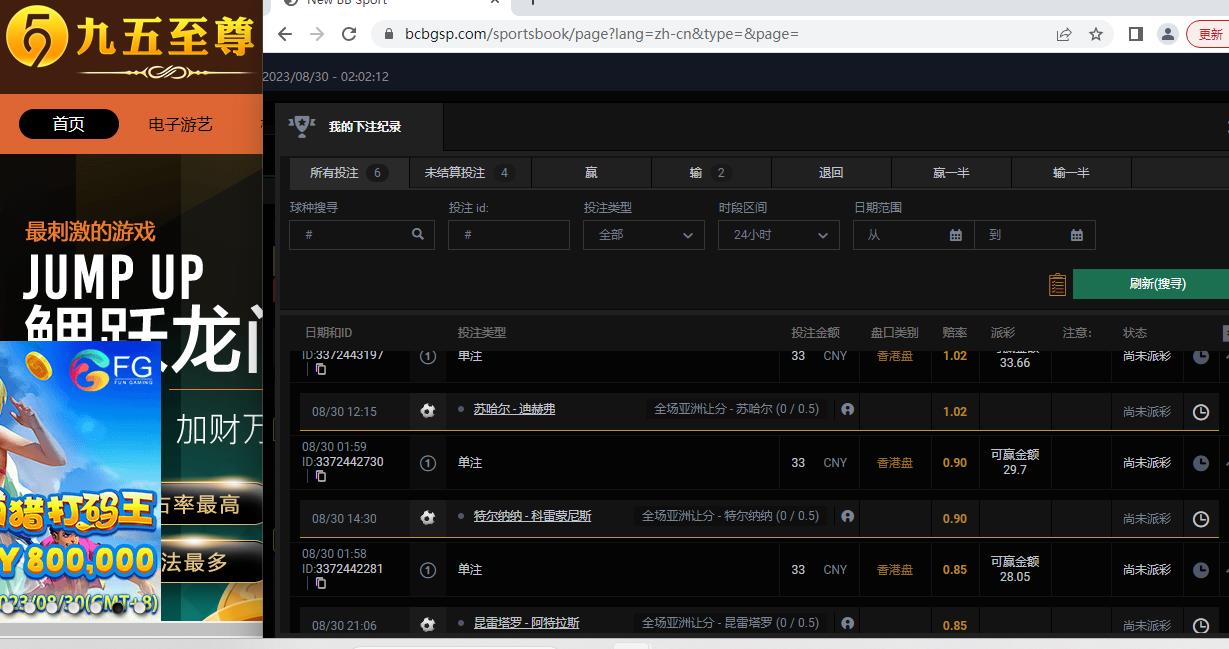Click single-bet circle icon for ID 3372442281
The image size is (1229, 649).
tap(428, 570)
